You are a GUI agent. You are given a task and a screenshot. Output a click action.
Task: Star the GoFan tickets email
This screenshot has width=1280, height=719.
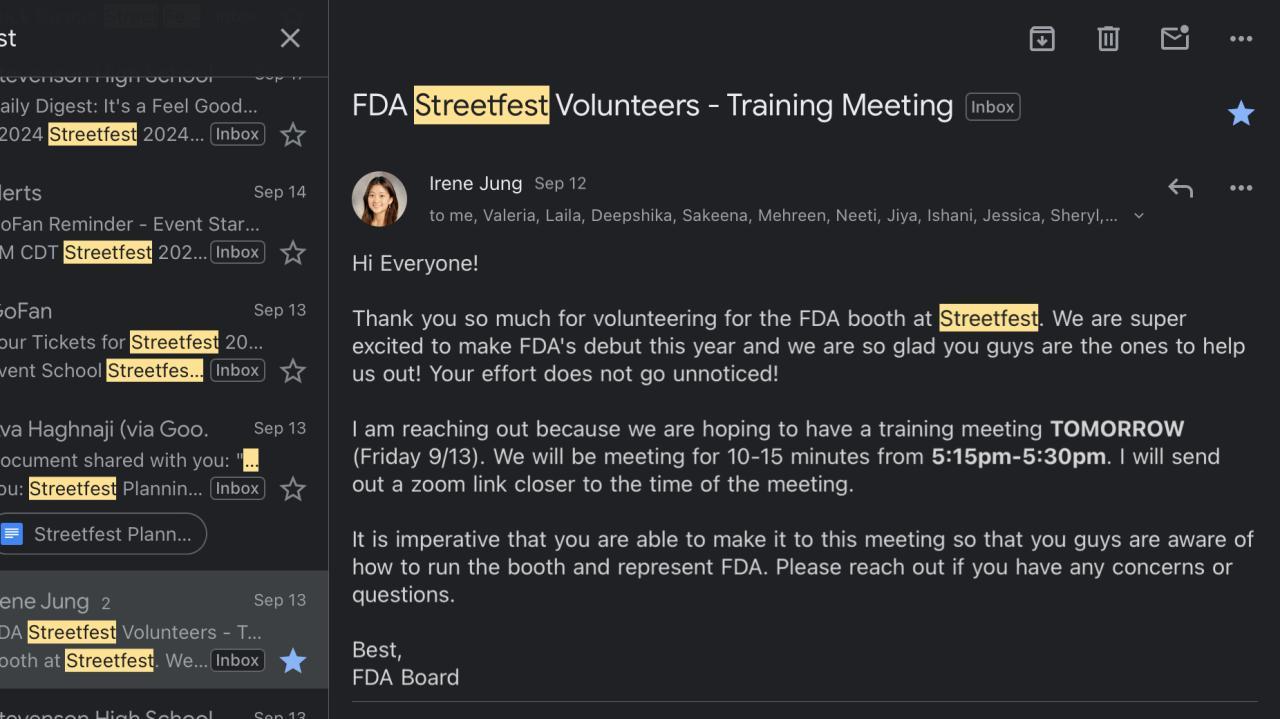click(293, 371)
